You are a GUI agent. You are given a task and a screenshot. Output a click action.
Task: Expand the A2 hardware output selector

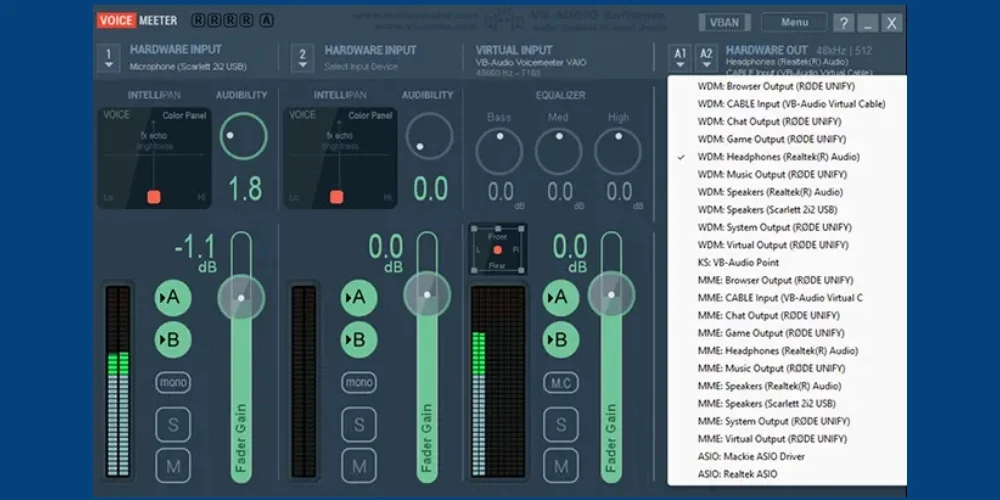coord(706,56)
